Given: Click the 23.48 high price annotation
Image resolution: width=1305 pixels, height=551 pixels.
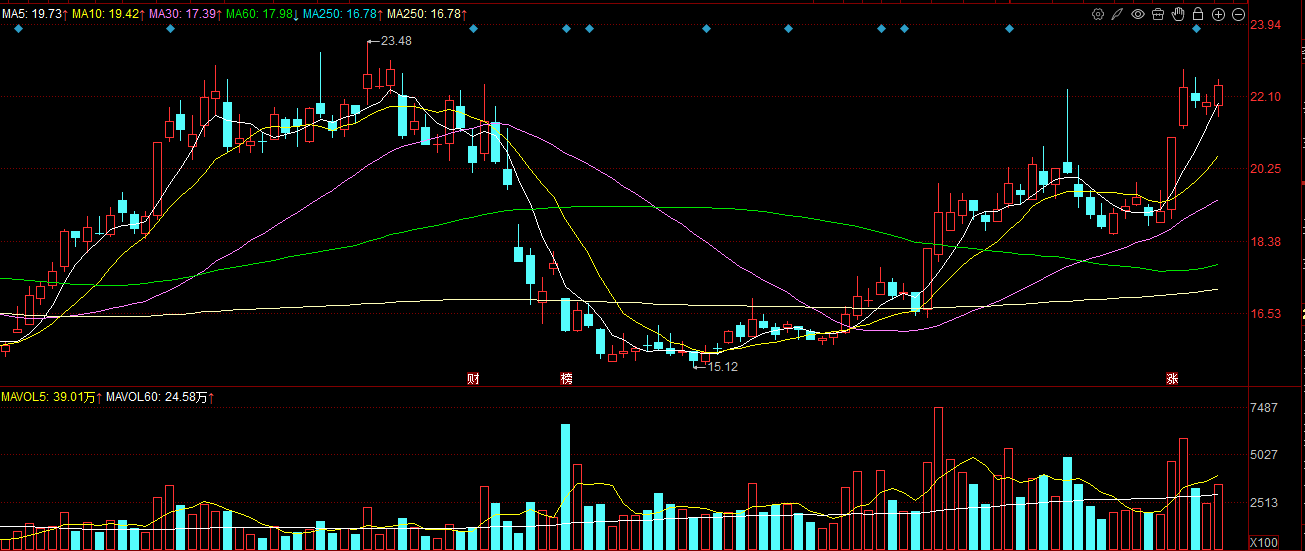Looking at the screenshot, I should coord(396,41).
